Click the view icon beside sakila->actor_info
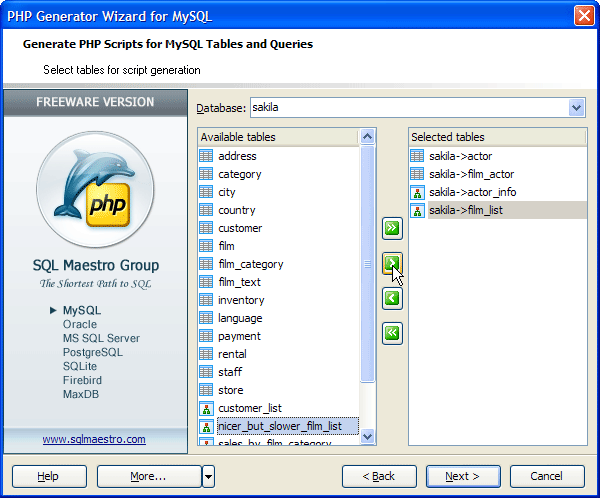 point(417,192)
